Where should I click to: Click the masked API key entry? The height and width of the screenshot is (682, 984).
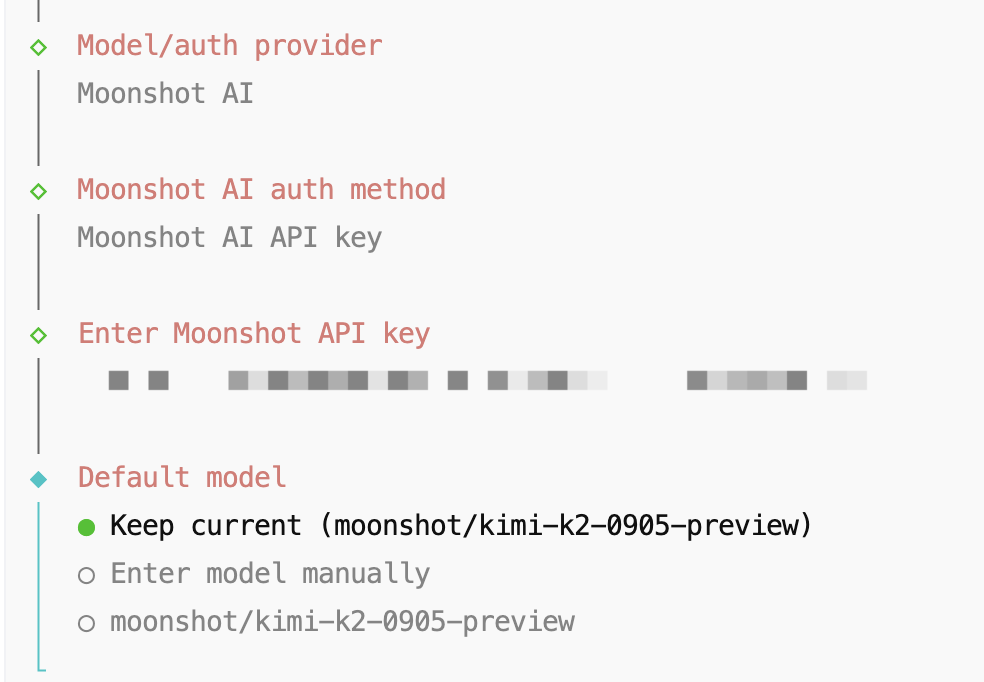[x=486, y=381]
